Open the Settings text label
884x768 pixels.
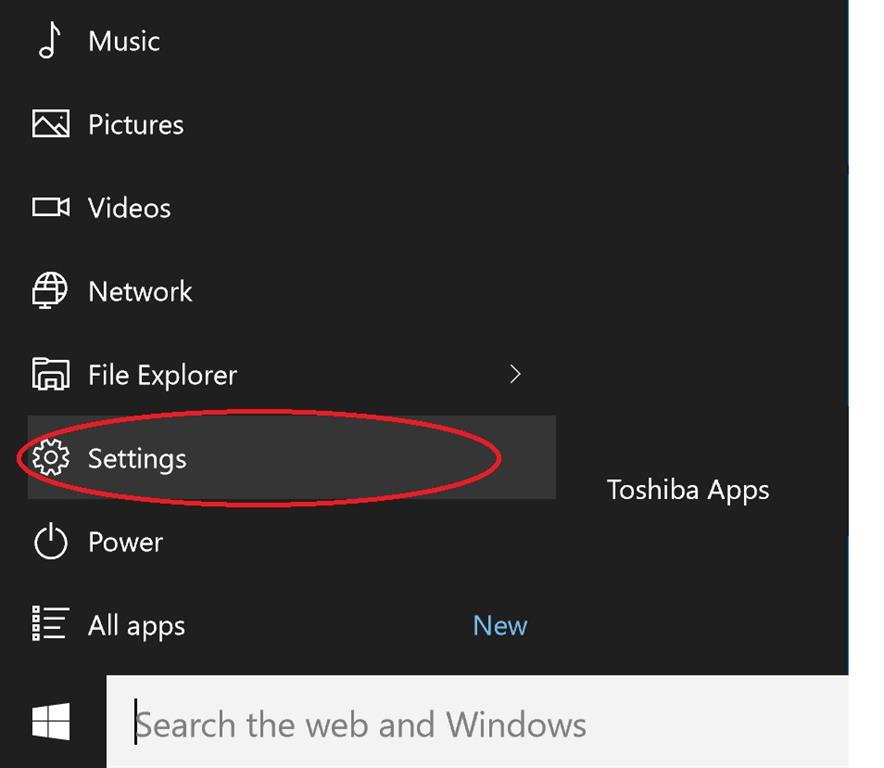tap(137, 458)
